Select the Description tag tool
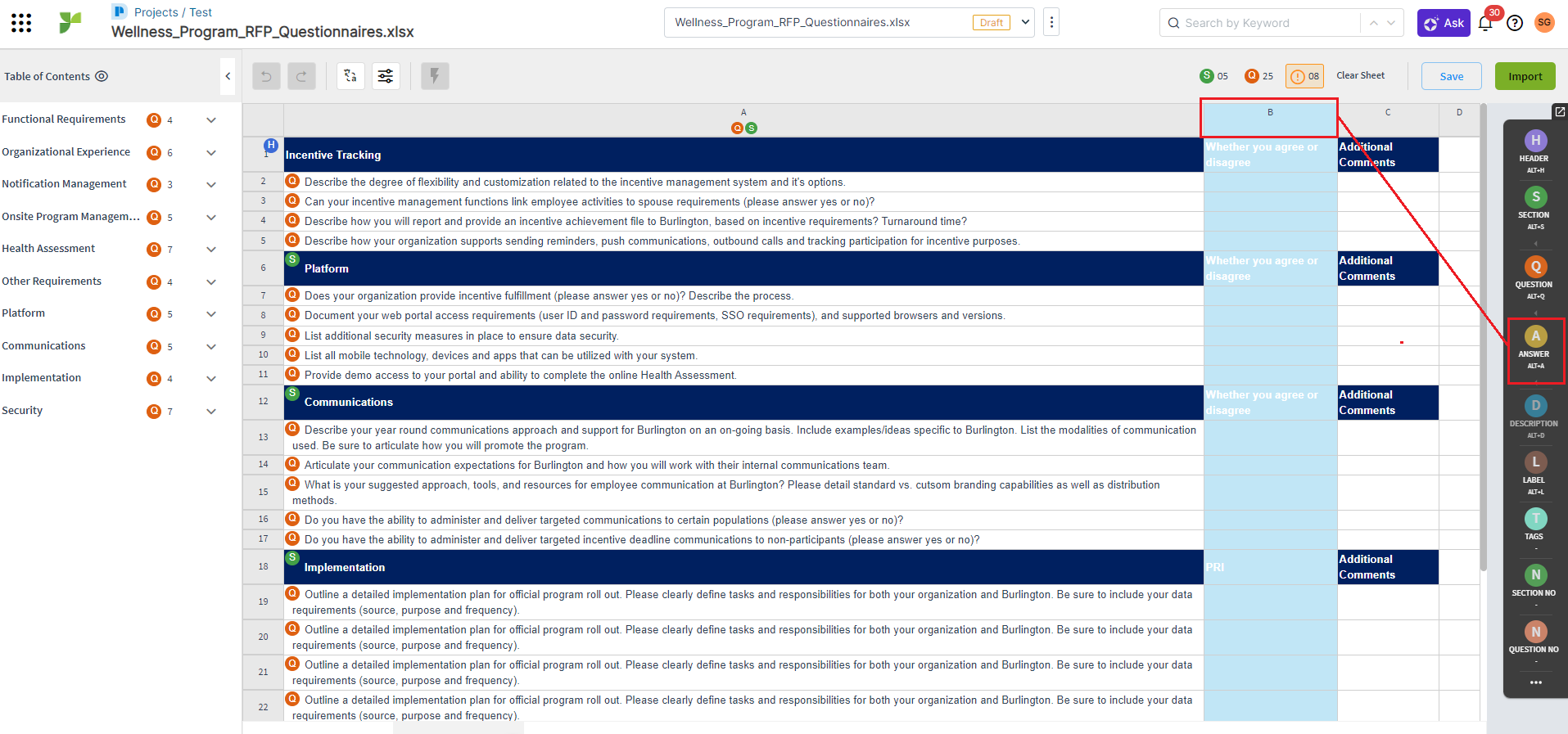This screenshot has width=1568, height=734. point(1535,417)
